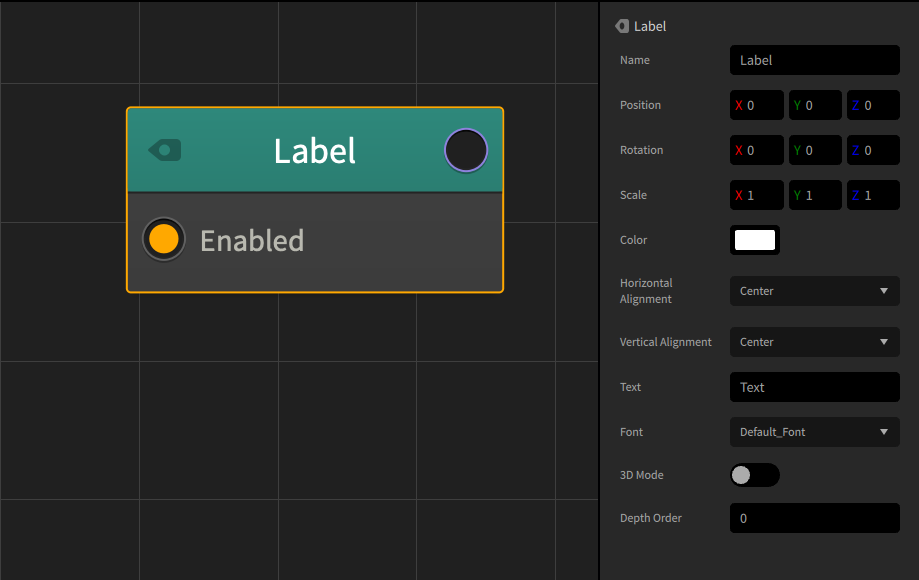Click the green Y label in the Rotation row
This screenshot has width=919, height=580.
[798, 150]
